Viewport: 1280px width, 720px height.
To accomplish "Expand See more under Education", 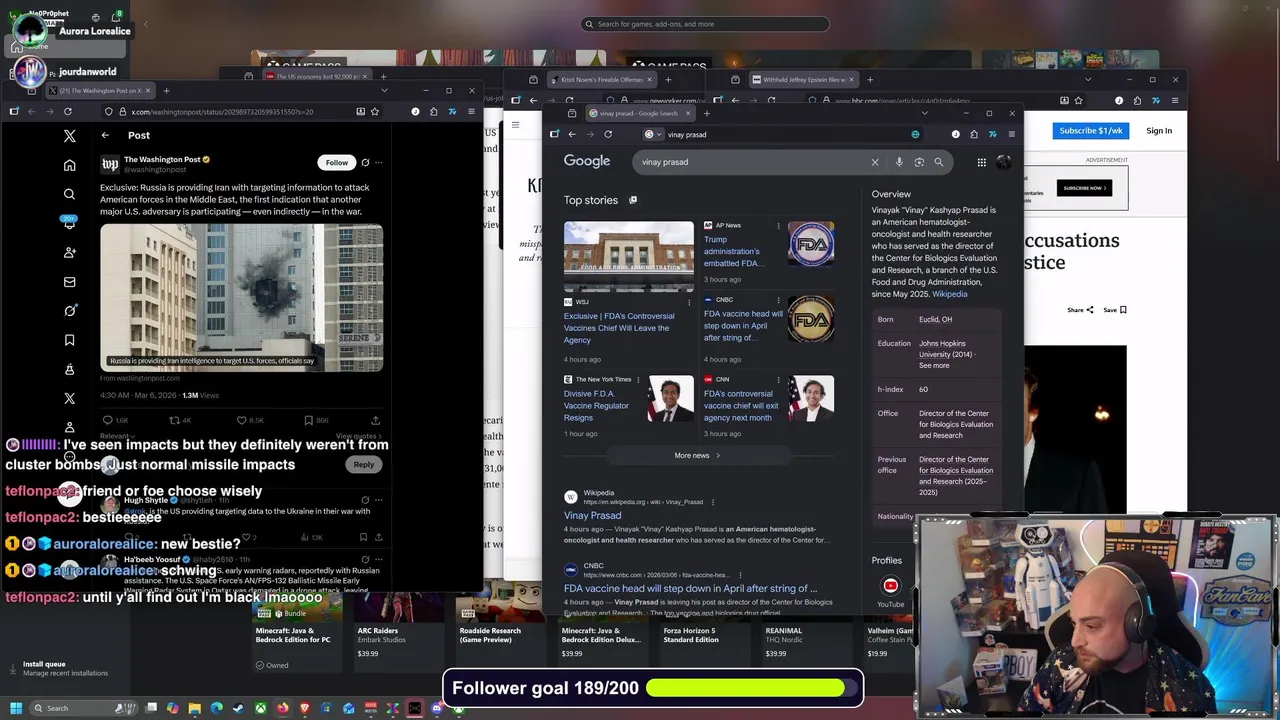I will 934,365.
